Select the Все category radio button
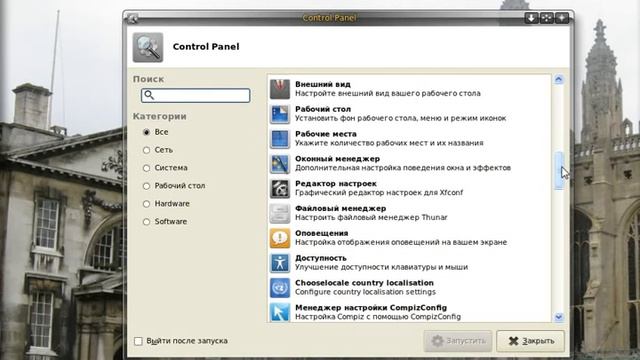Image resolution: width=640 pixels, height=360 pixels. 146,132
